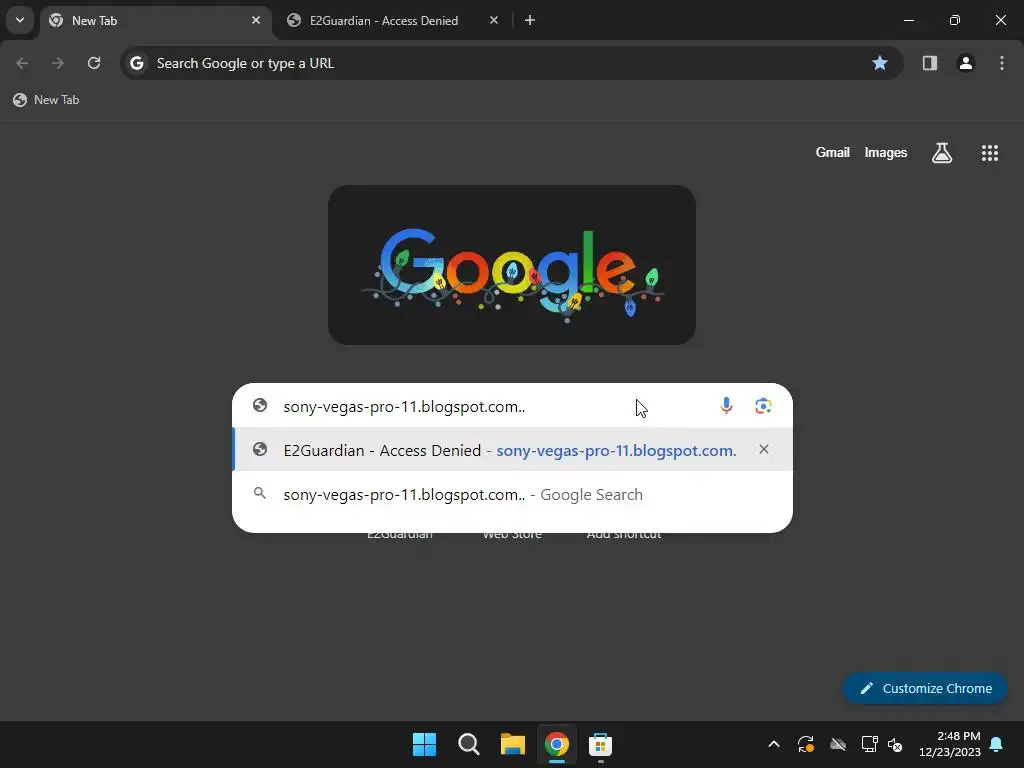Image resolution: width=1024 pixels, height=768 pixels.
Task: Close the New Tab tab
Action: (256, 20)
